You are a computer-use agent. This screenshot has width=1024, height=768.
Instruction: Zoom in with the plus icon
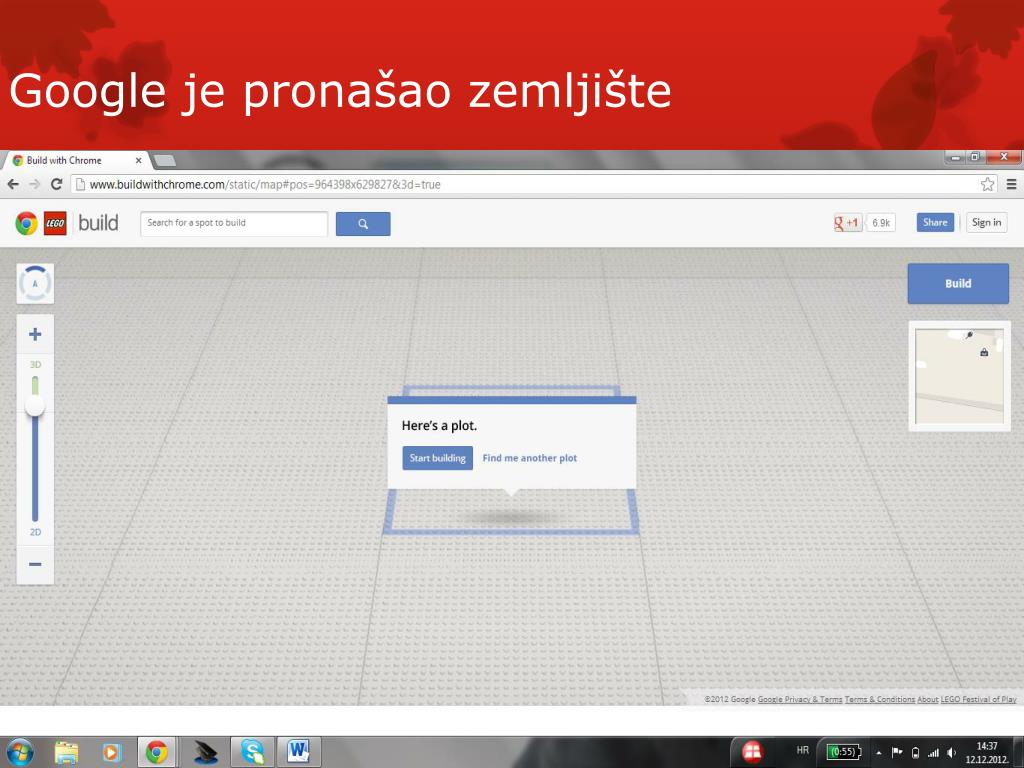(x=35, y=334)
